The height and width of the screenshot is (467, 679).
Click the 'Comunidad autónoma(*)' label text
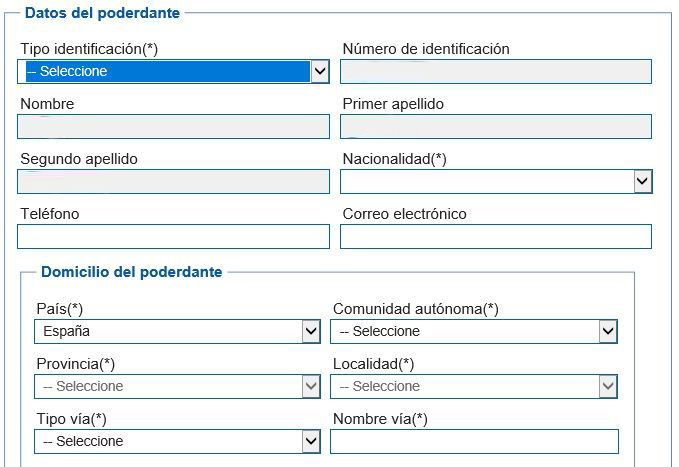[415, 309]
